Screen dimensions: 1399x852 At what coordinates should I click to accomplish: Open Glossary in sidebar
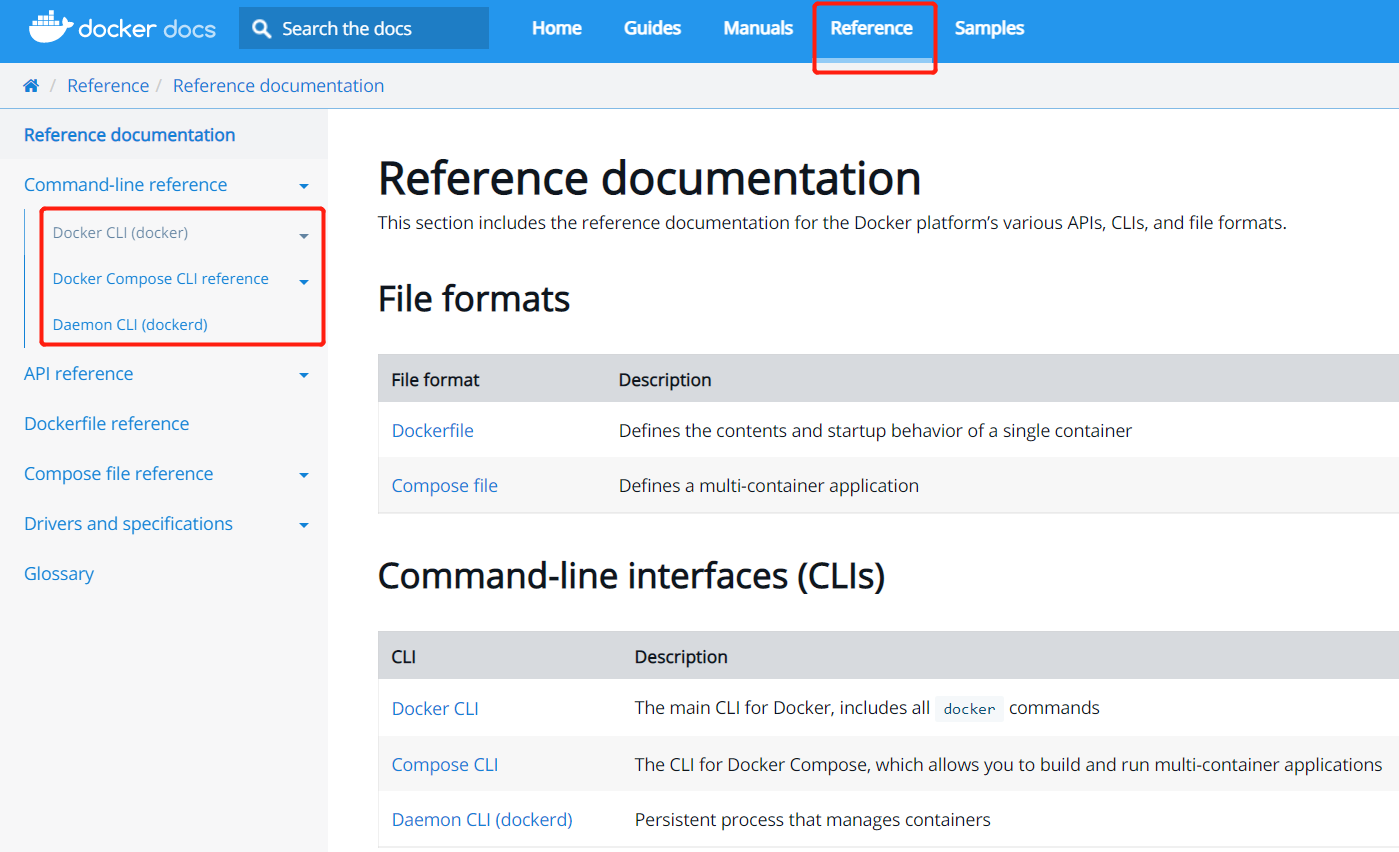(x=59, y=574)
